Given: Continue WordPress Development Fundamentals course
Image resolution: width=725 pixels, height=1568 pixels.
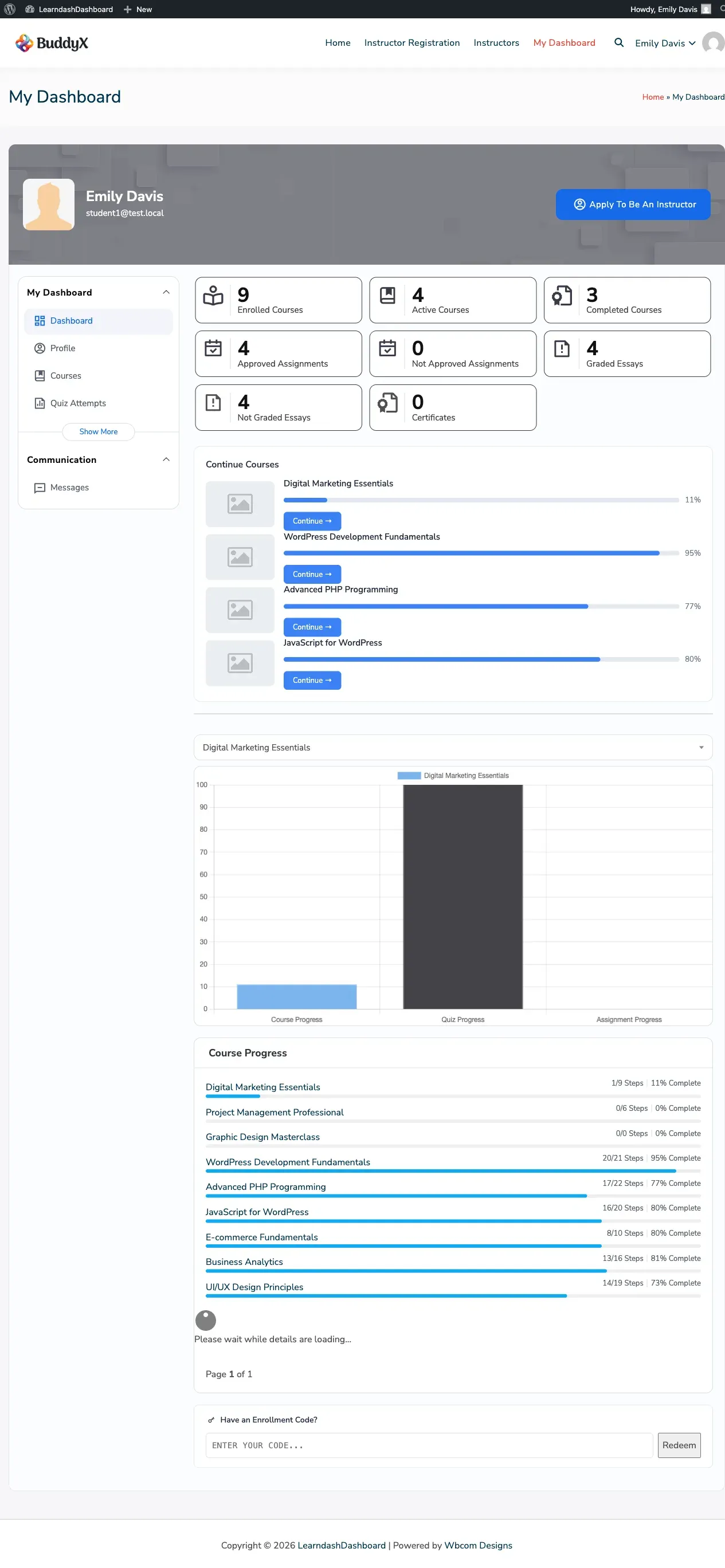Looking at the screenshot, I should [x=312, y=575].
